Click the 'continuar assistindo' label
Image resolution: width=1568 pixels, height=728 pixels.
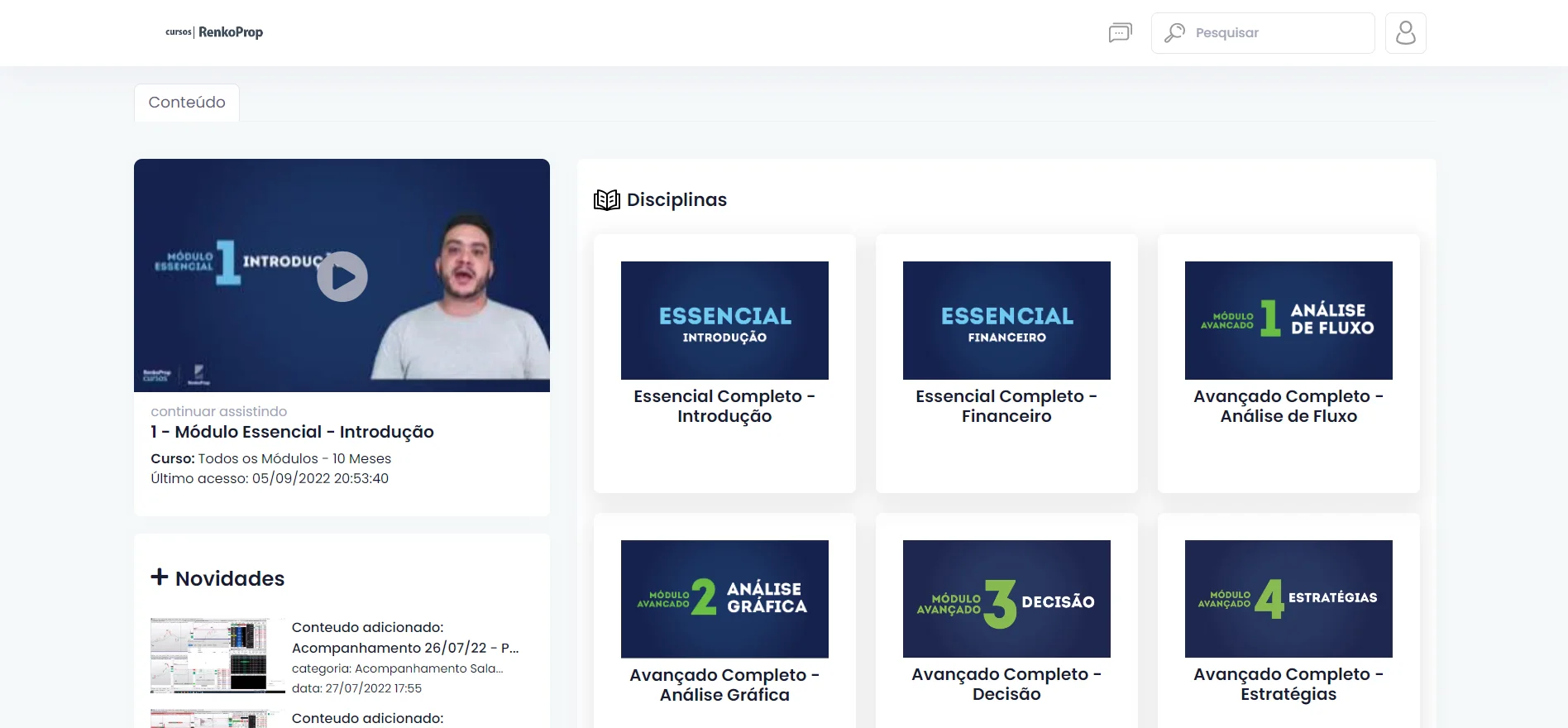(218, 411)
